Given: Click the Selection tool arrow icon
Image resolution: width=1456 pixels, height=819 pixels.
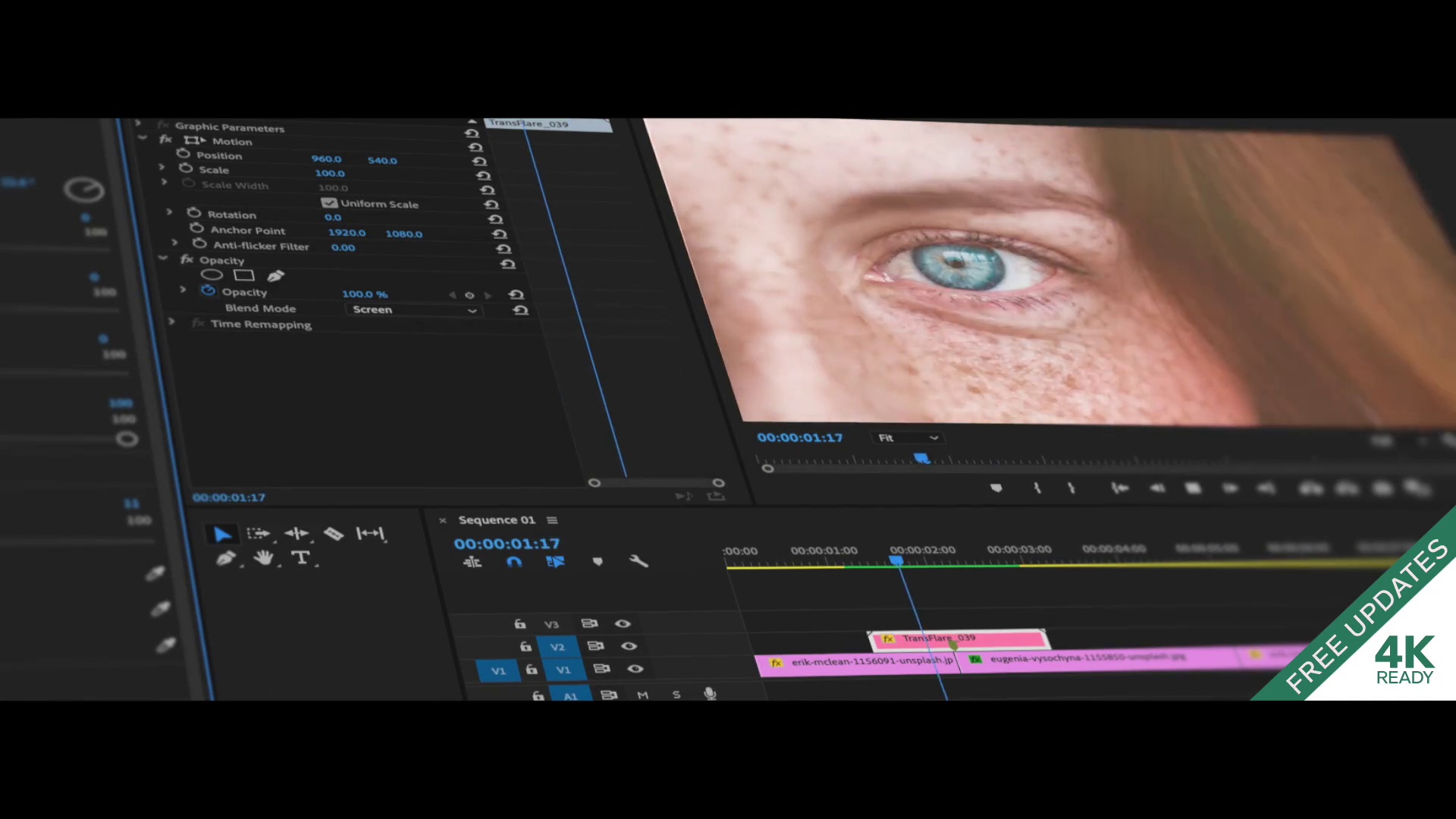Looking at the screenshot, I should pyautogui.click(x=221, y=533).
